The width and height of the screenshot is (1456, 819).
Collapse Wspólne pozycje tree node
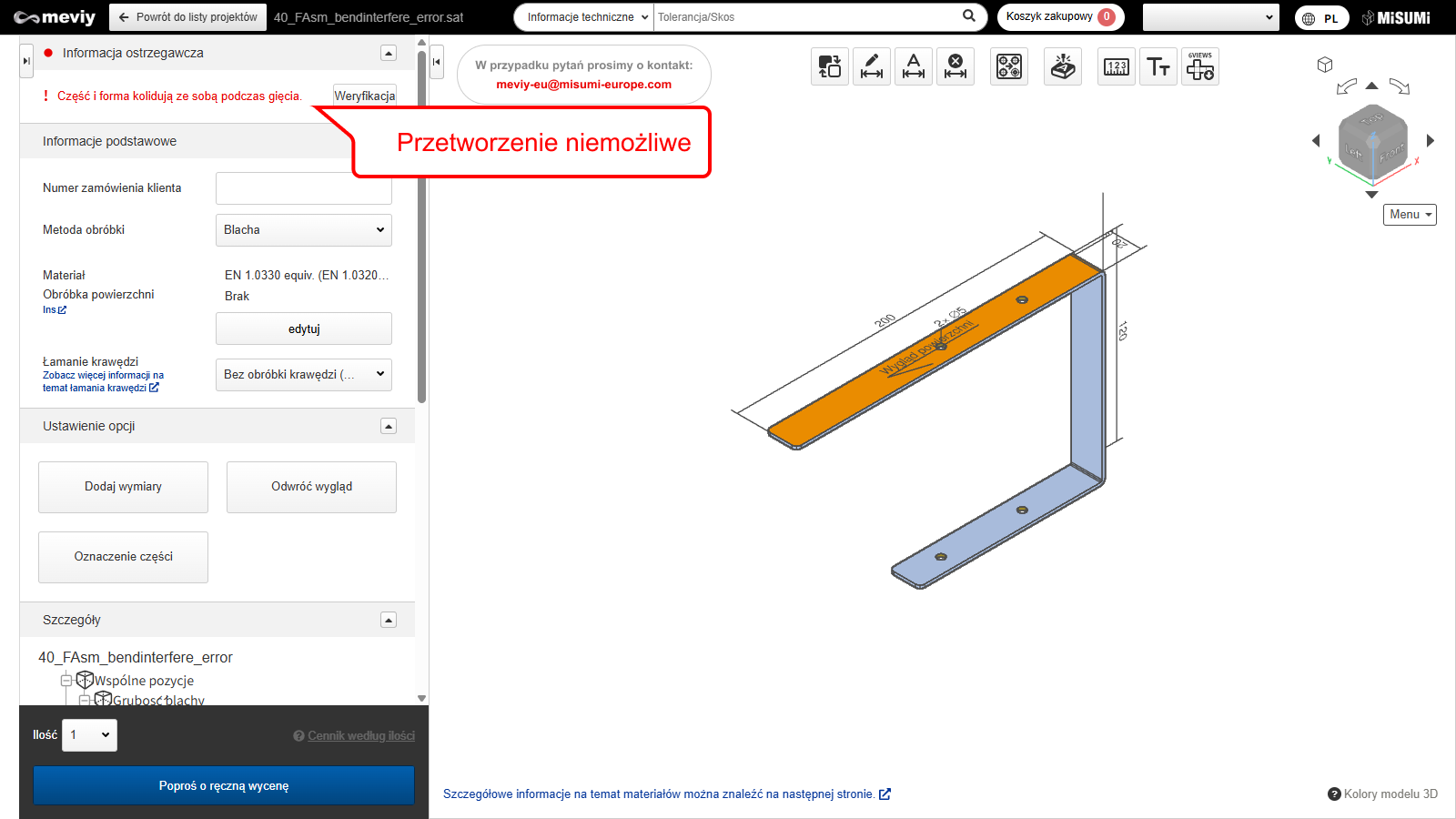click(66, 681)
